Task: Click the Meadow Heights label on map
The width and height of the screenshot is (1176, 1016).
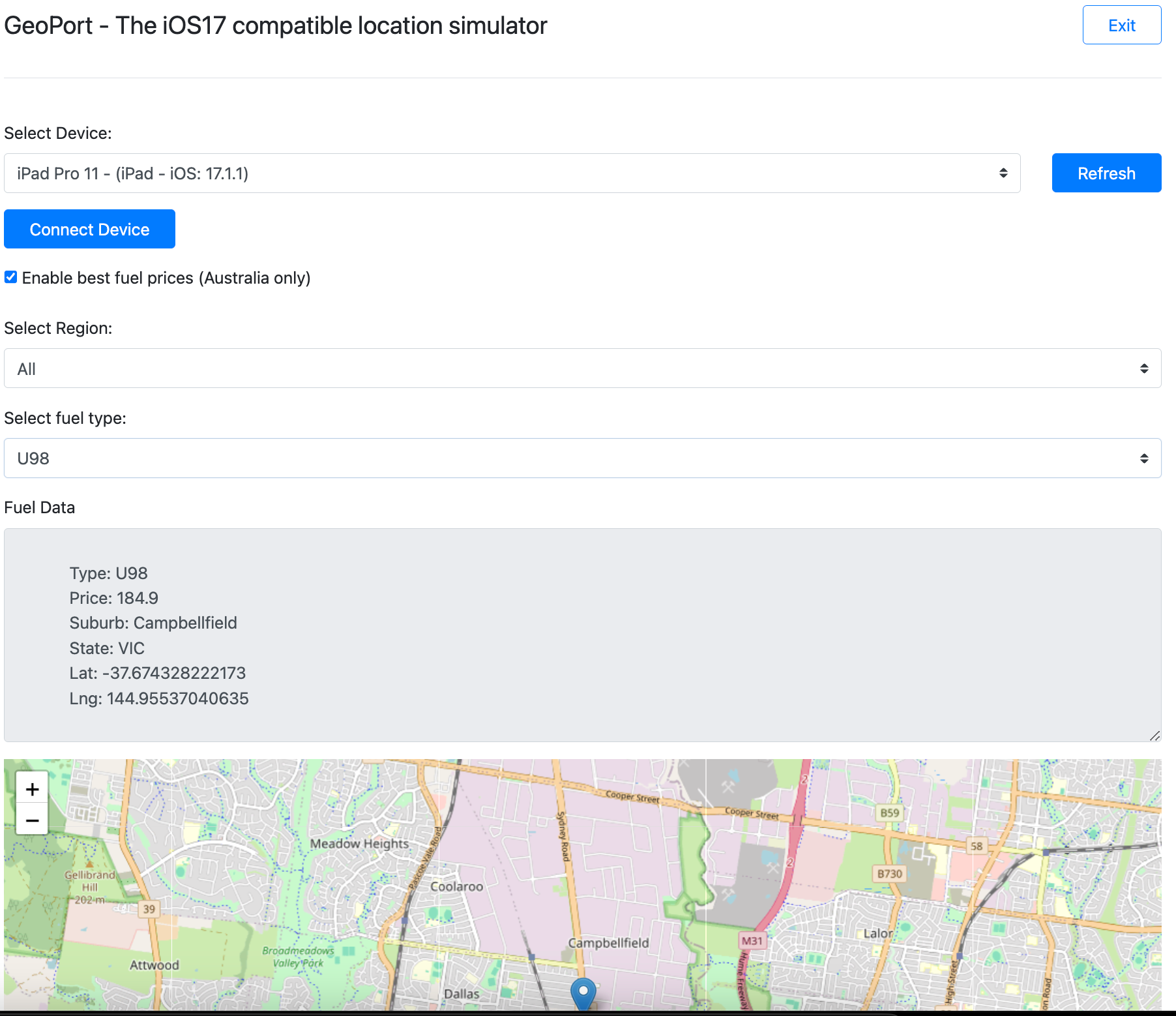Action: 359,844
